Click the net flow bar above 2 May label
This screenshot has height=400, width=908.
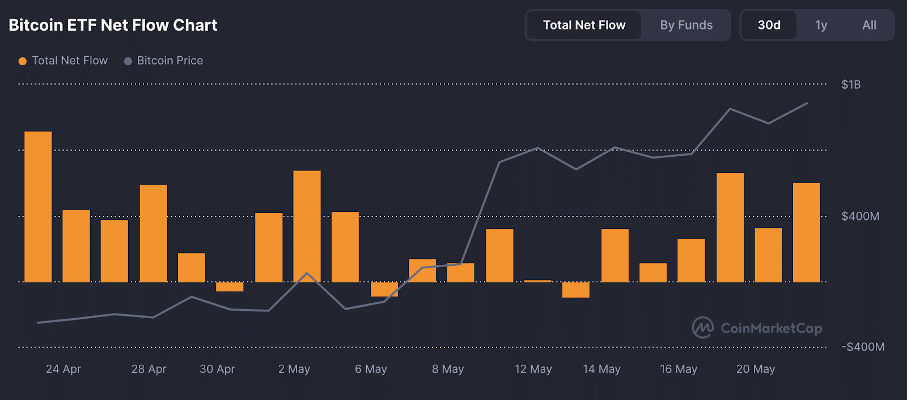pos(307,226)
